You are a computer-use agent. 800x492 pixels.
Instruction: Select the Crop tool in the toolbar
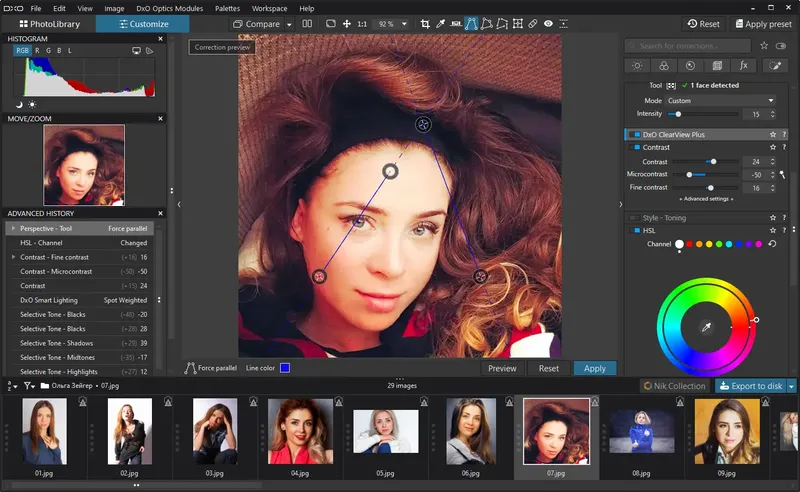424,24
